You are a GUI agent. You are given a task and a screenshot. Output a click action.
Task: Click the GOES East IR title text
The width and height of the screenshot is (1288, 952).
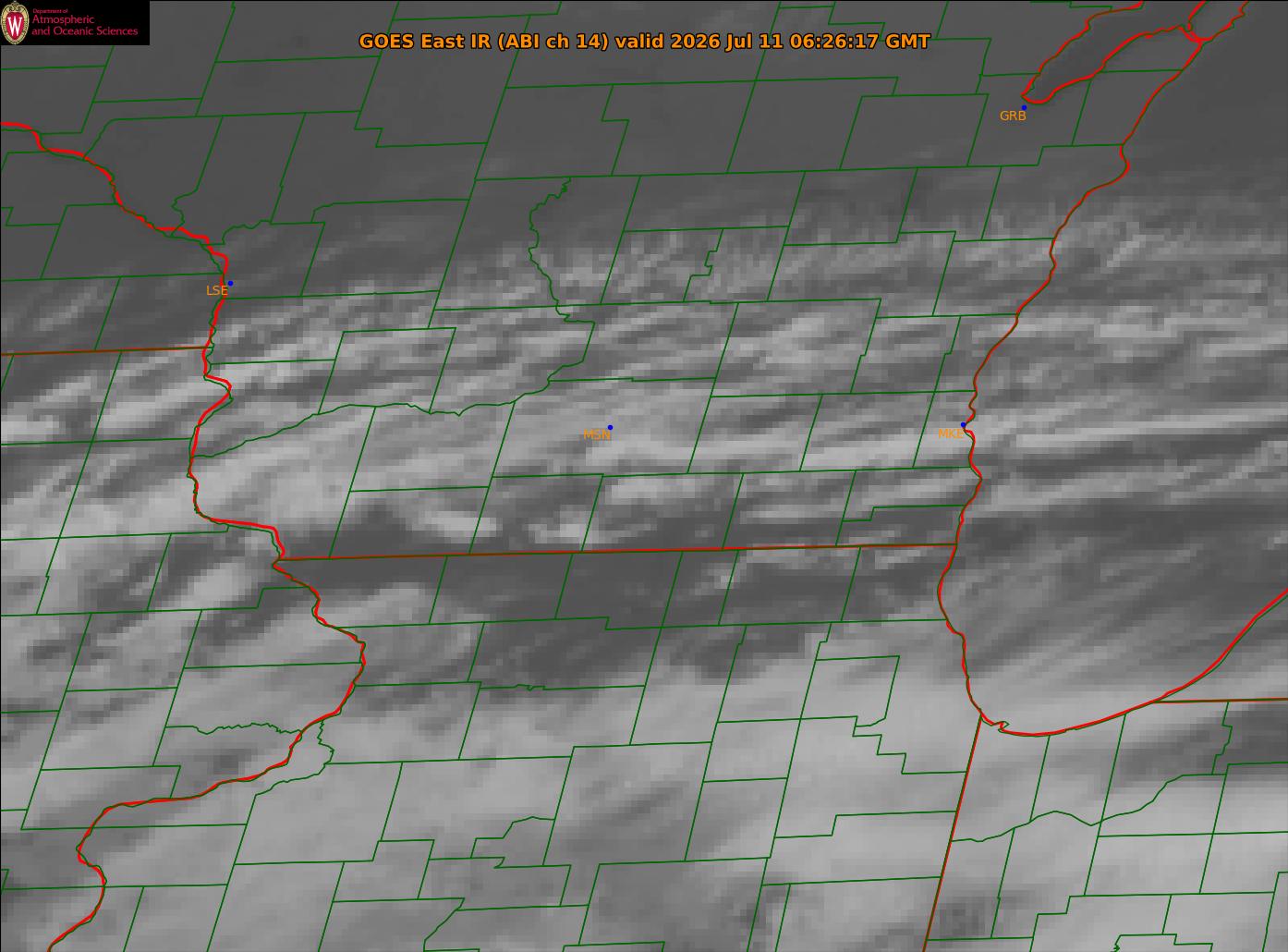(644, 41)
